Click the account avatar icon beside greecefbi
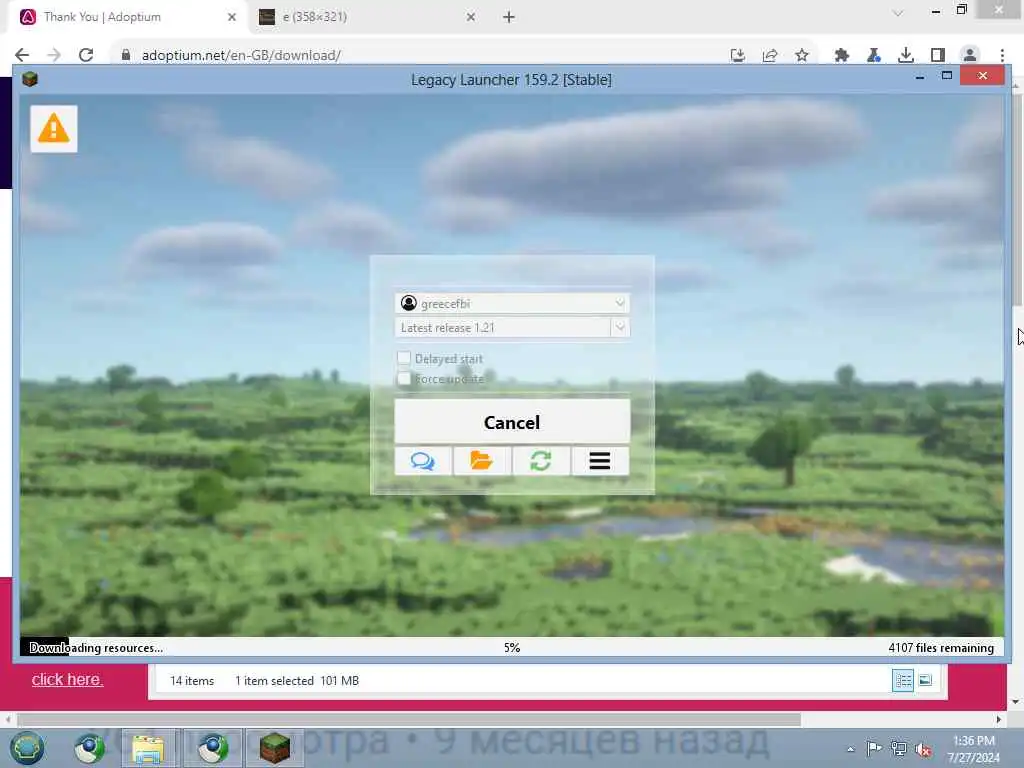Screen dimensions: 1024x768 click(409, 303)
